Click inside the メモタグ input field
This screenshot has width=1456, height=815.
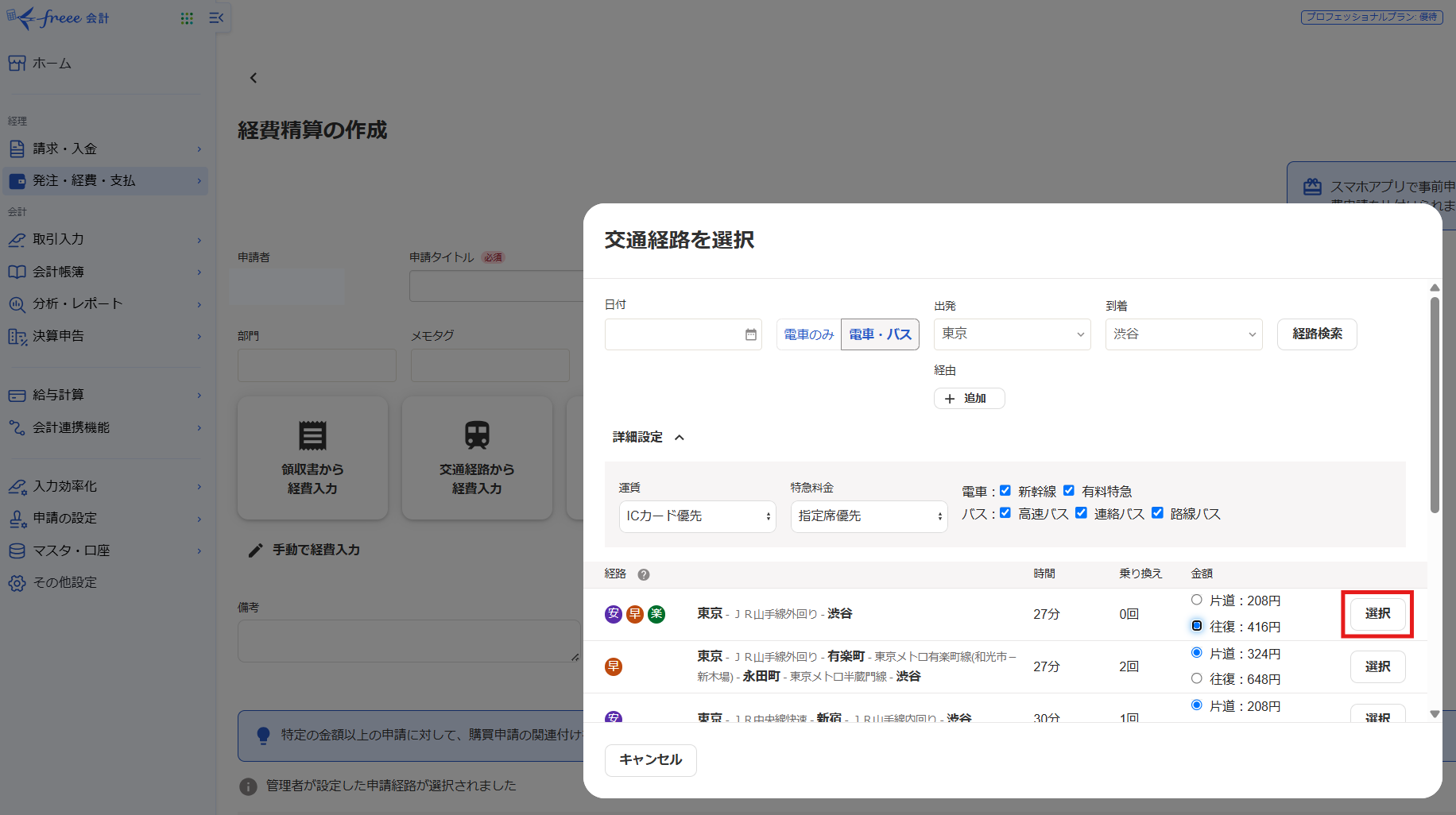(490, 365)
